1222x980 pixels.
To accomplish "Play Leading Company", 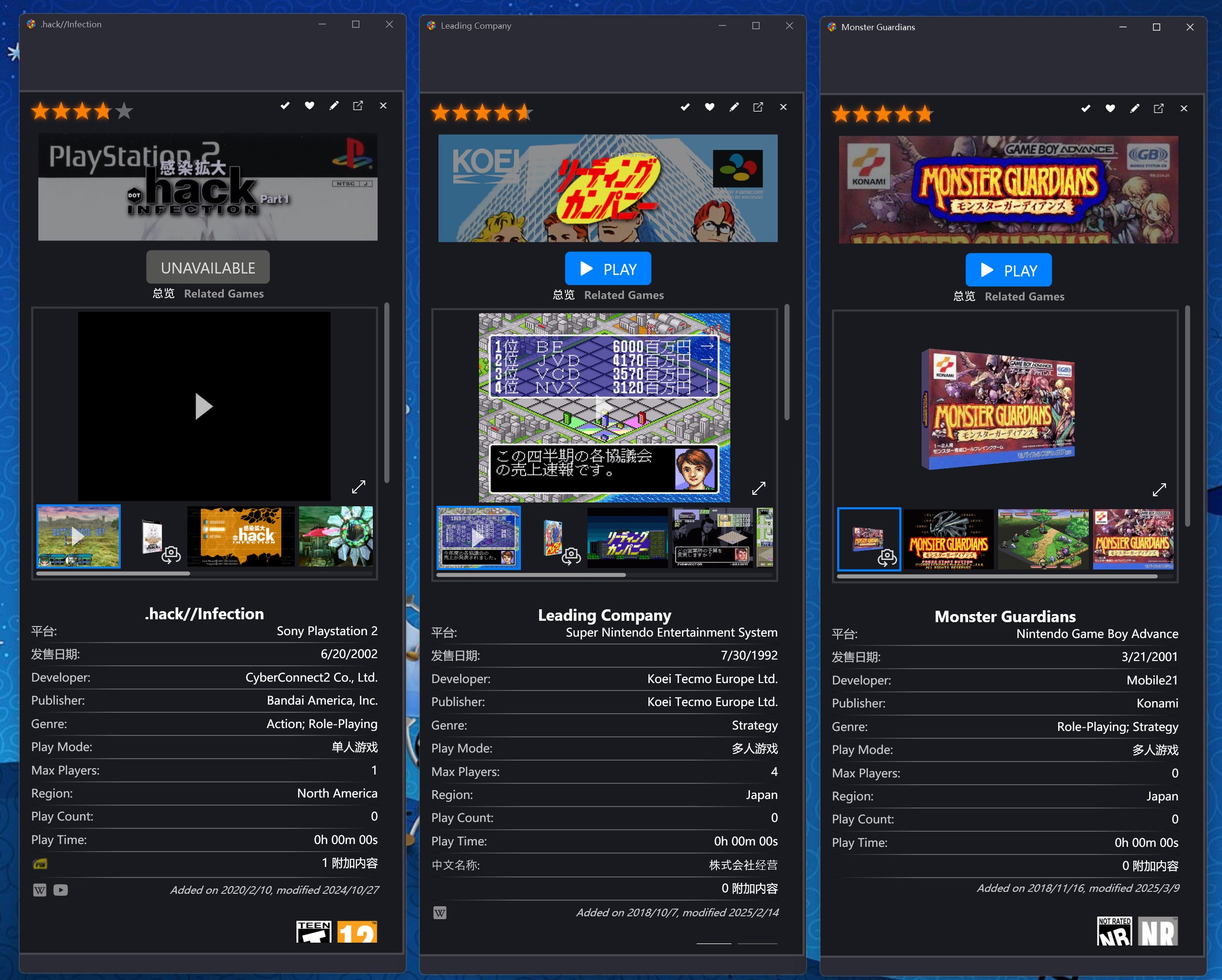I will [x=608, y=269].
